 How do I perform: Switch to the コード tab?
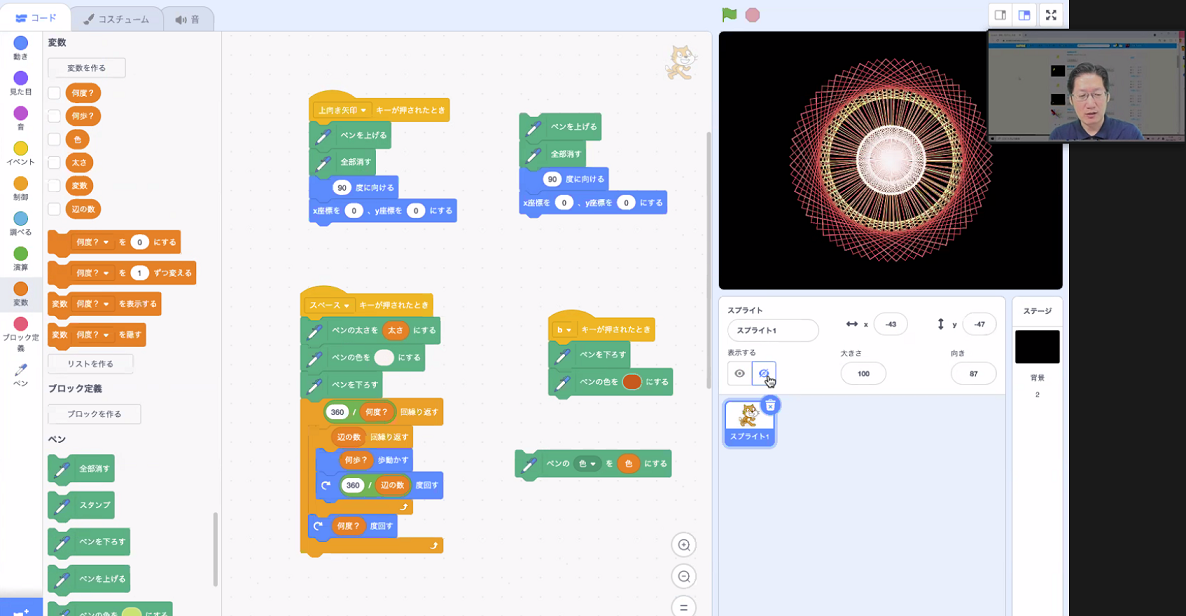pos(36,18)
